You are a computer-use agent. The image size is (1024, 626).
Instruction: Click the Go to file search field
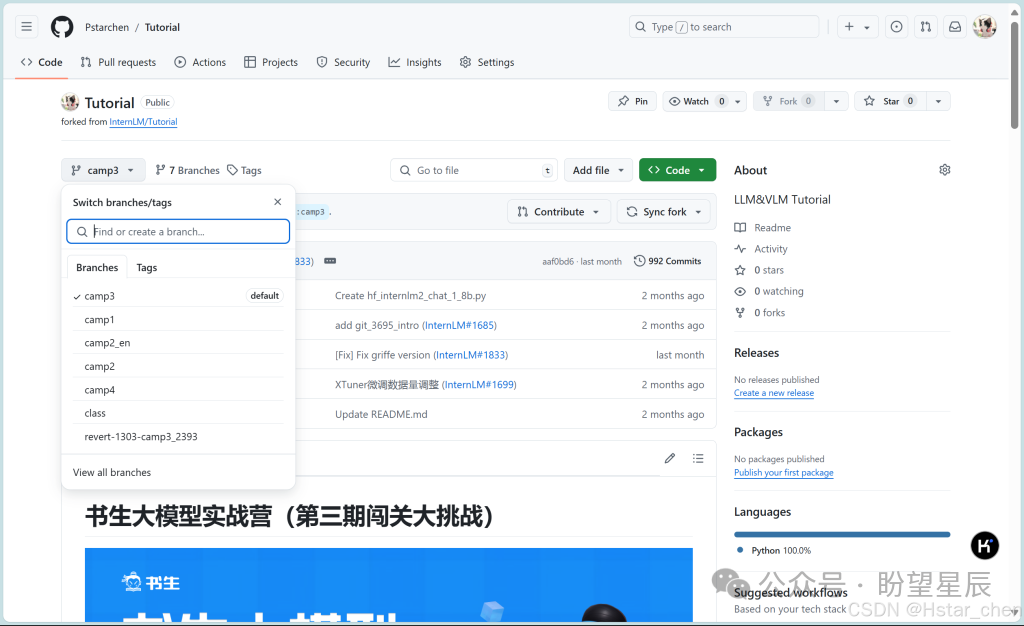click(x=474, y=170)
